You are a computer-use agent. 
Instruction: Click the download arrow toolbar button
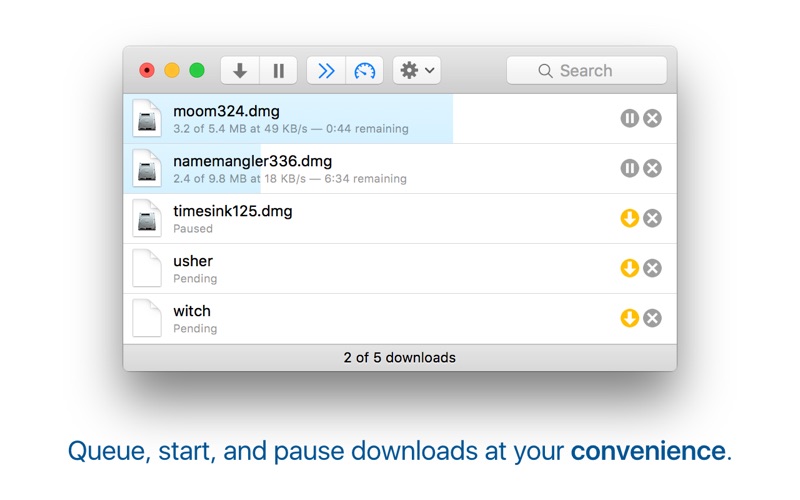click(240, 70)
